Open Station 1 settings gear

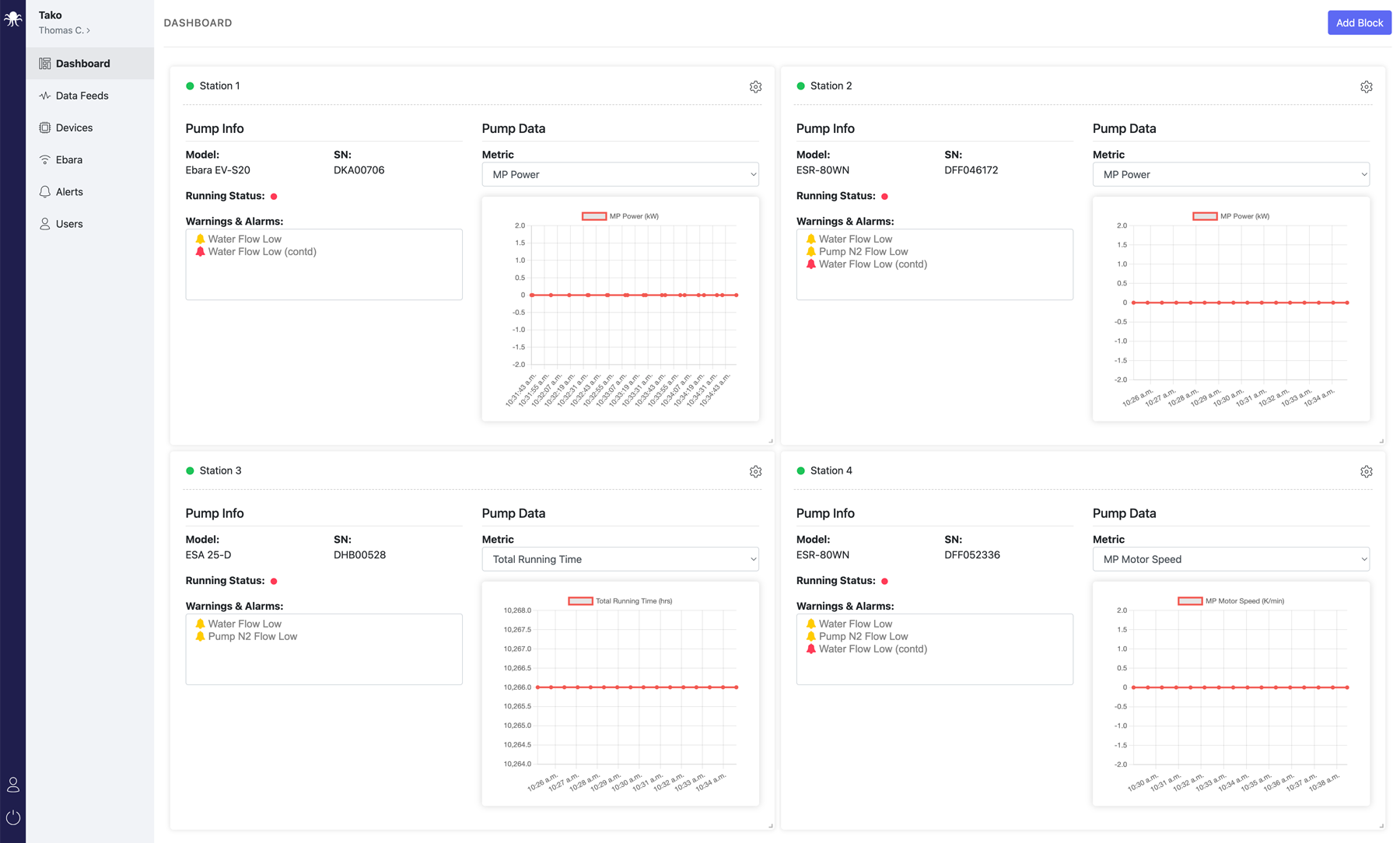click(x=755, y=87)
